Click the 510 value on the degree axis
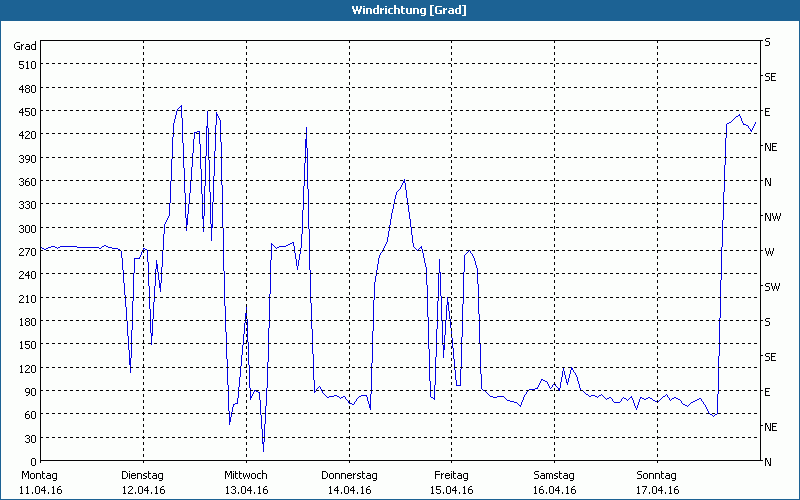 point(28,65)
